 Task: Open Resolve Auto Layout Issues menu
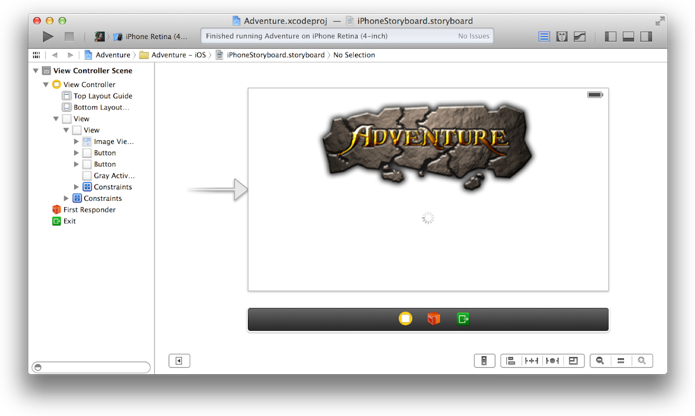pyautogui.click(x=552, y=361)
